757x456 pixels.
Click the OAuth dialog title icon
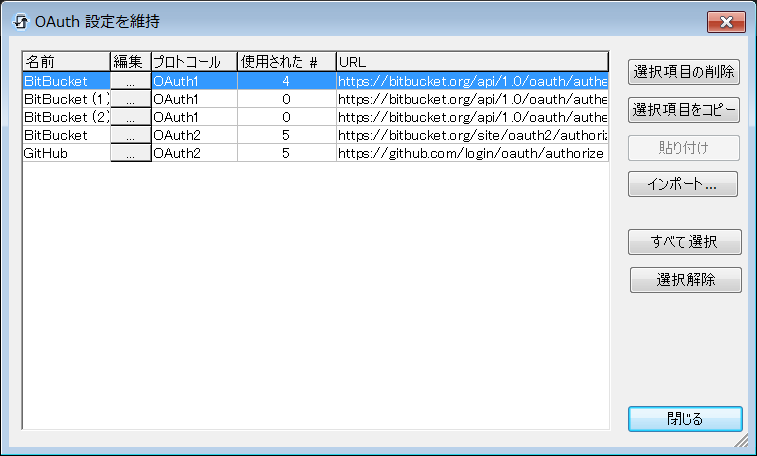[x=20, y=22]
